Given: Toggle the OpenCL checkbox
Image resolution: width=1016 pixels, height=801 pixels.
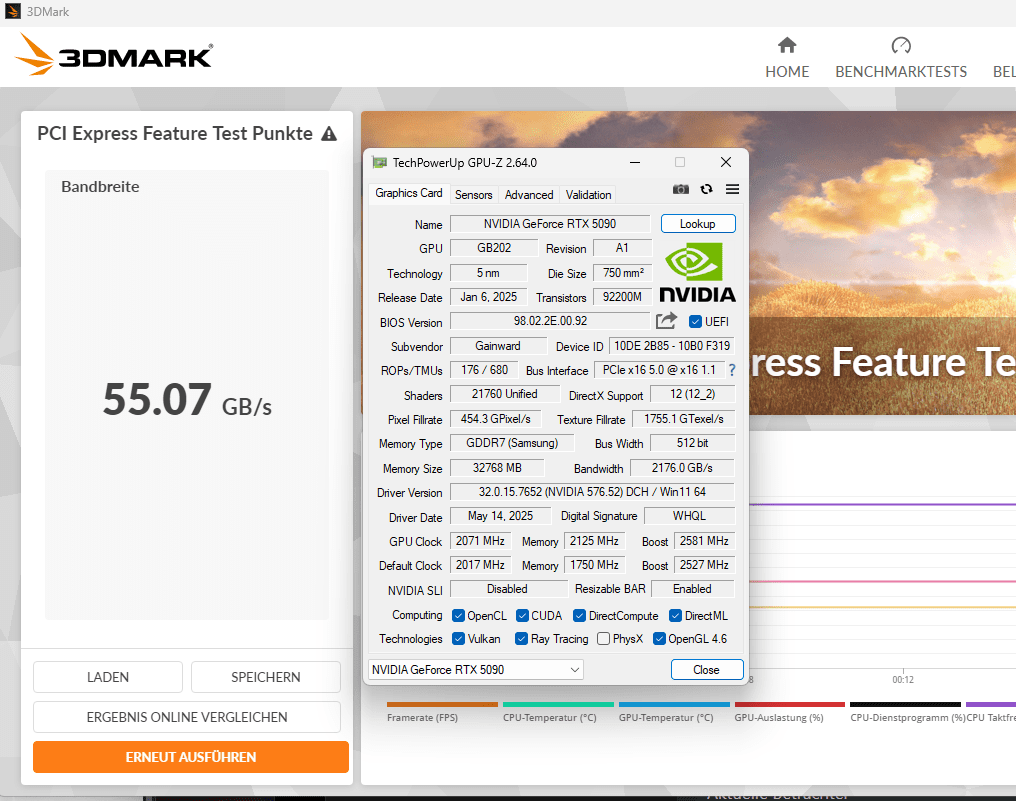Looking at the screenshot, I should (x=458, y=616).
